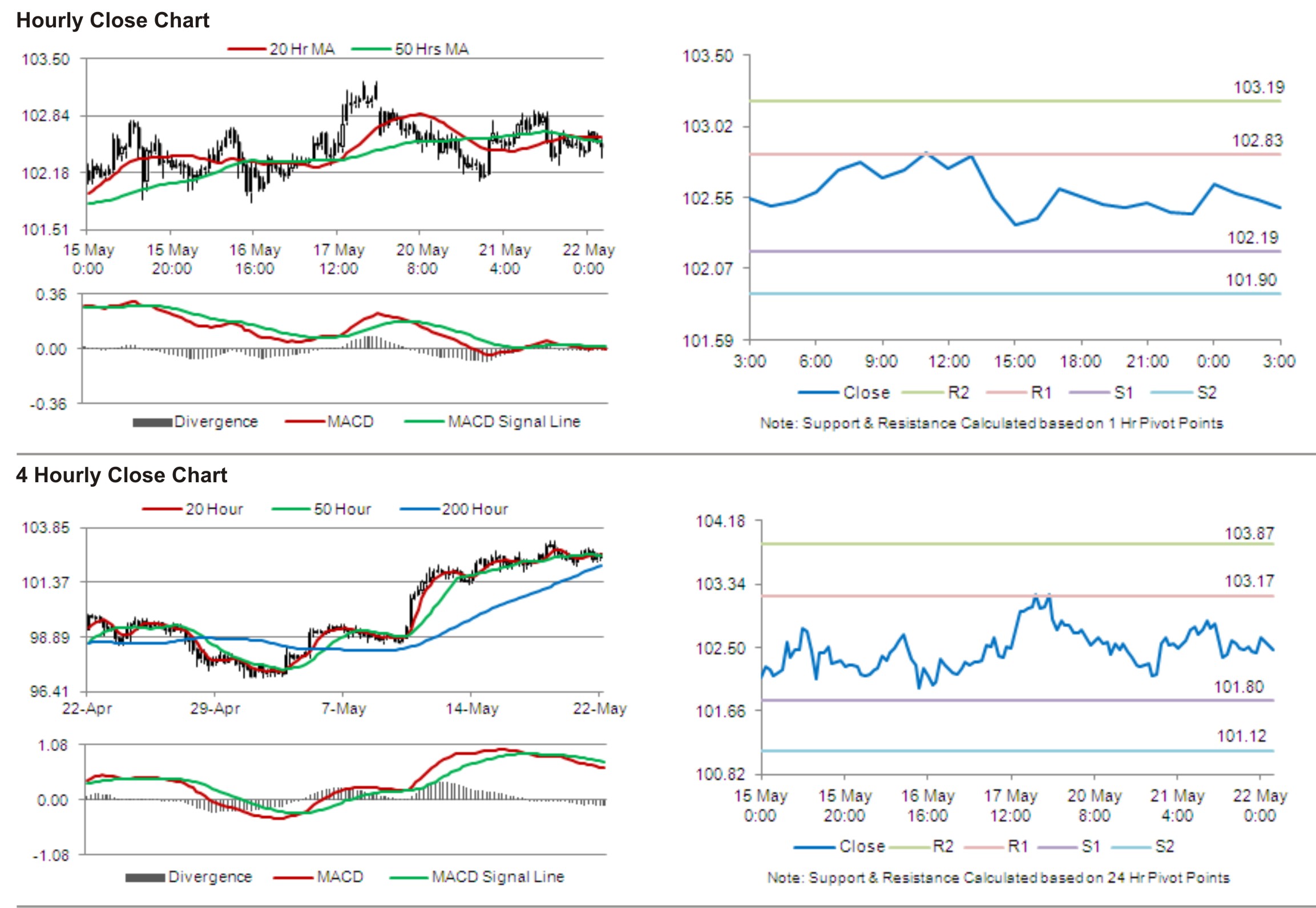The image size is (1316, 908).
Task: Click the 101.80 S1 value label
Action: pyautogui.click(x=1239, y=687)
